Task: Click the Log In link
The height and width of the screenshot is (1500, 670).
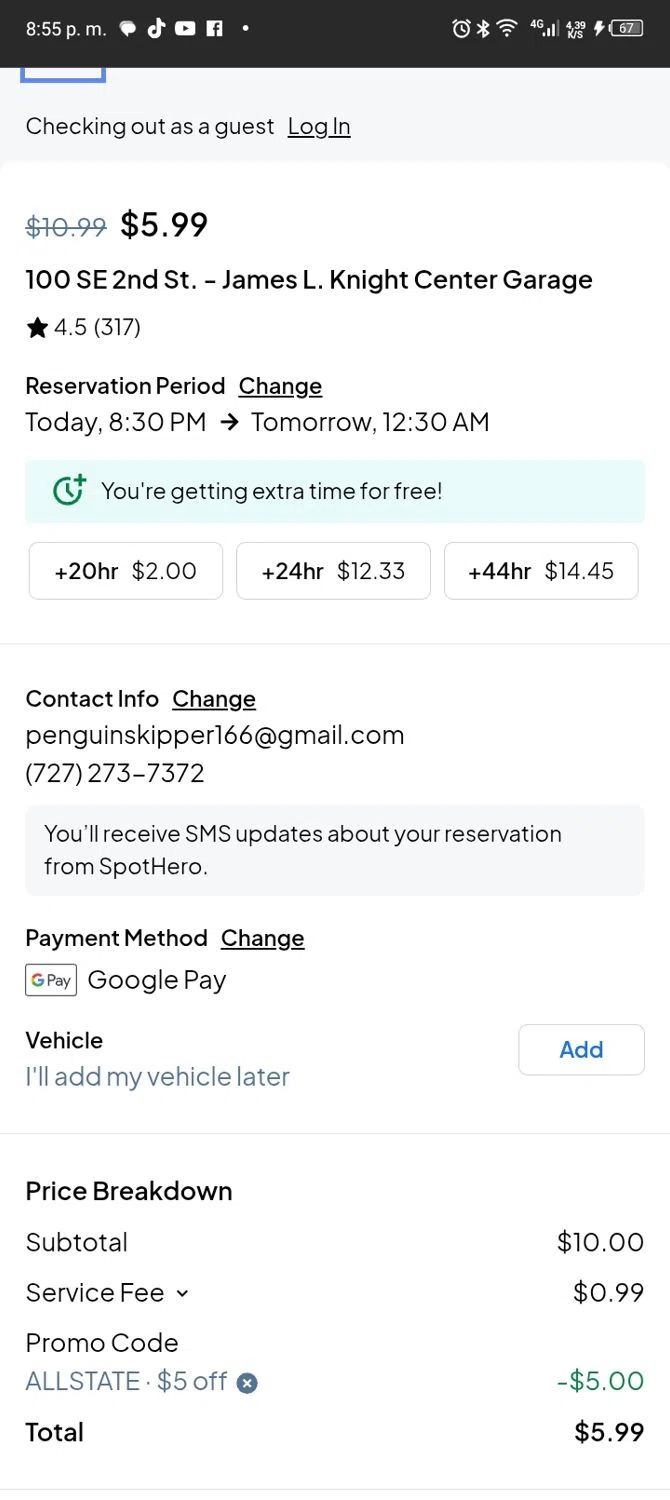Action: tap(319, 126)
